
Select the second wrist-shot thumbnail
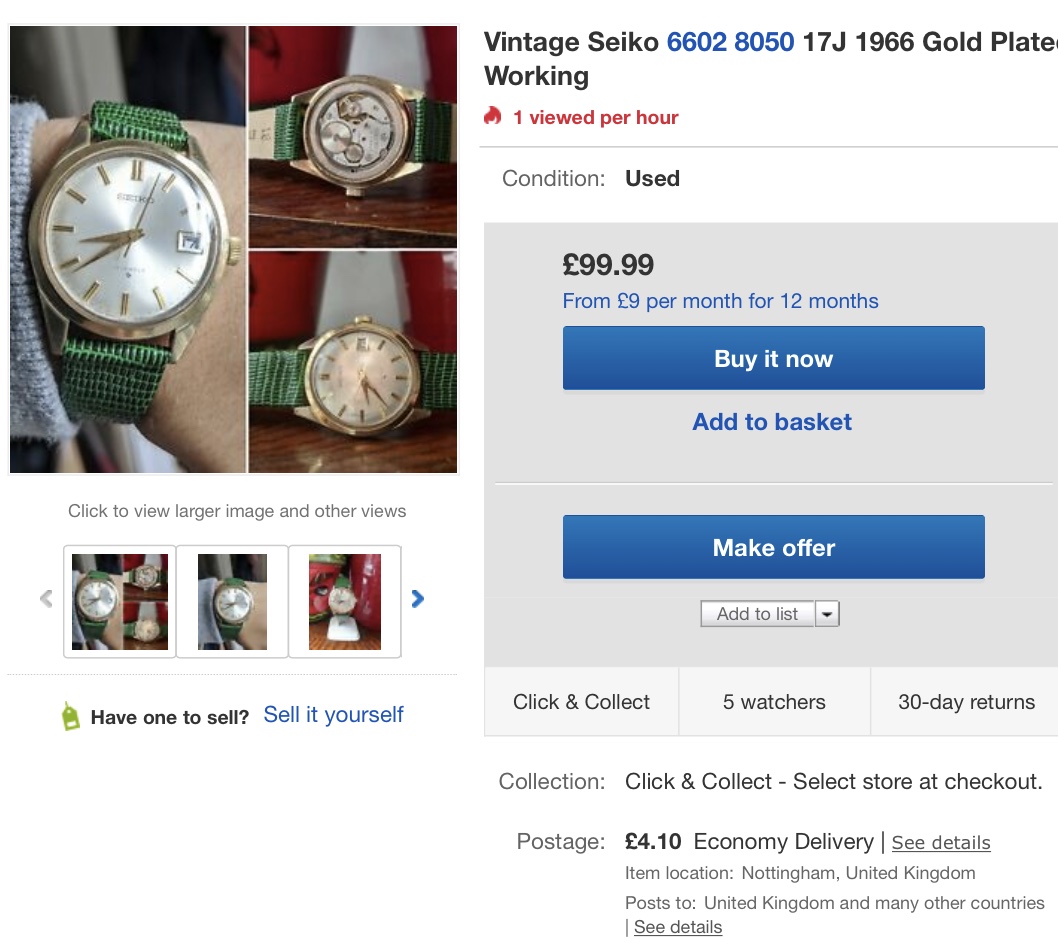pos(232,601)
